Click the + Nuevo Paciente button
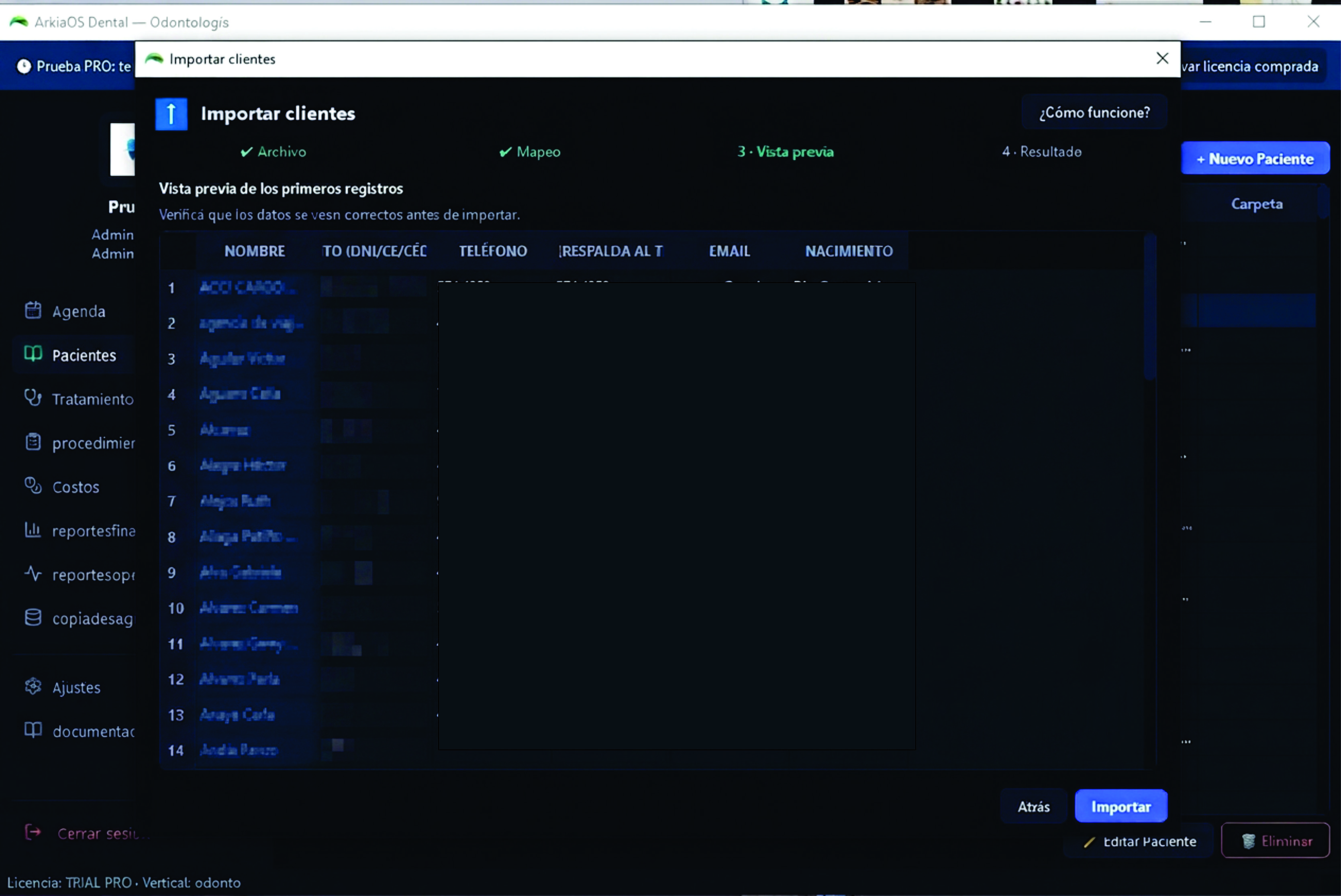Viewport: 1341px width, 896px height. click(1255, 158)
